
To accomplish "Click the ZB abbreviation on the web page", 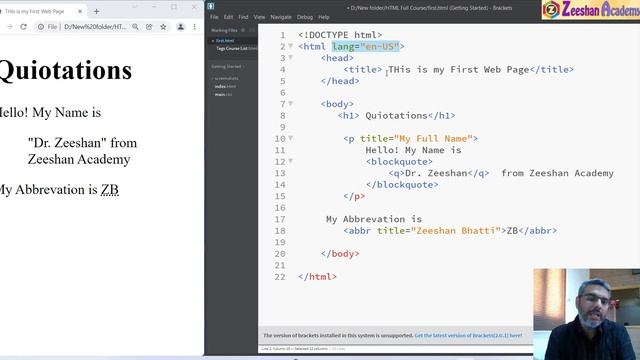I will coord(110,190).
